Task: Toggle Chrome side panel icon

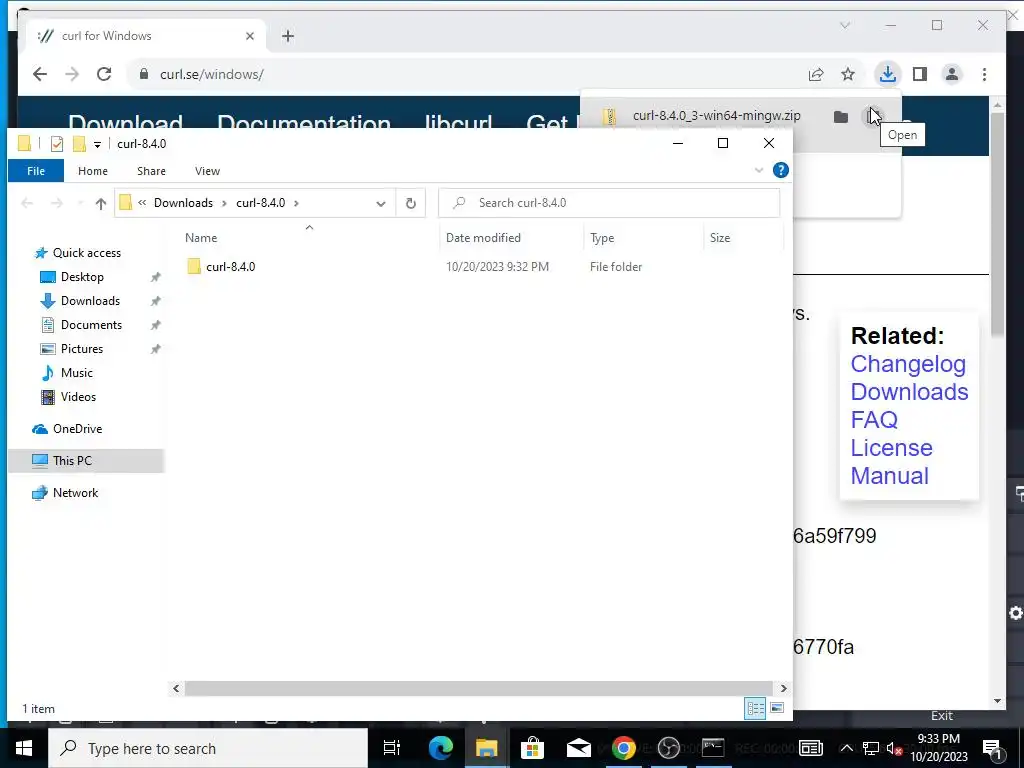Action: tap(920, 74)
